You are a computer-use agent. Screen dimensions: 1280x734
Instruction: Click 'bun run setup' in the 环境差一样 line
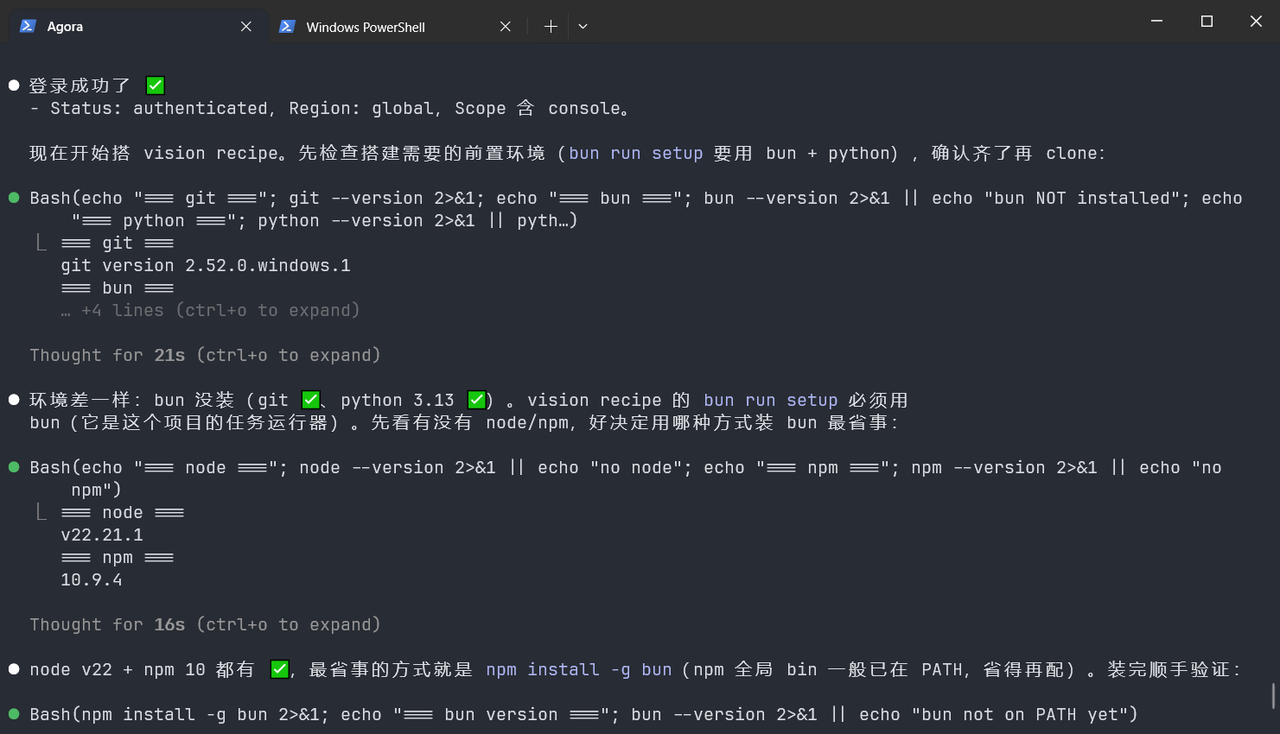pyautogui.click(x=770, y=400)
